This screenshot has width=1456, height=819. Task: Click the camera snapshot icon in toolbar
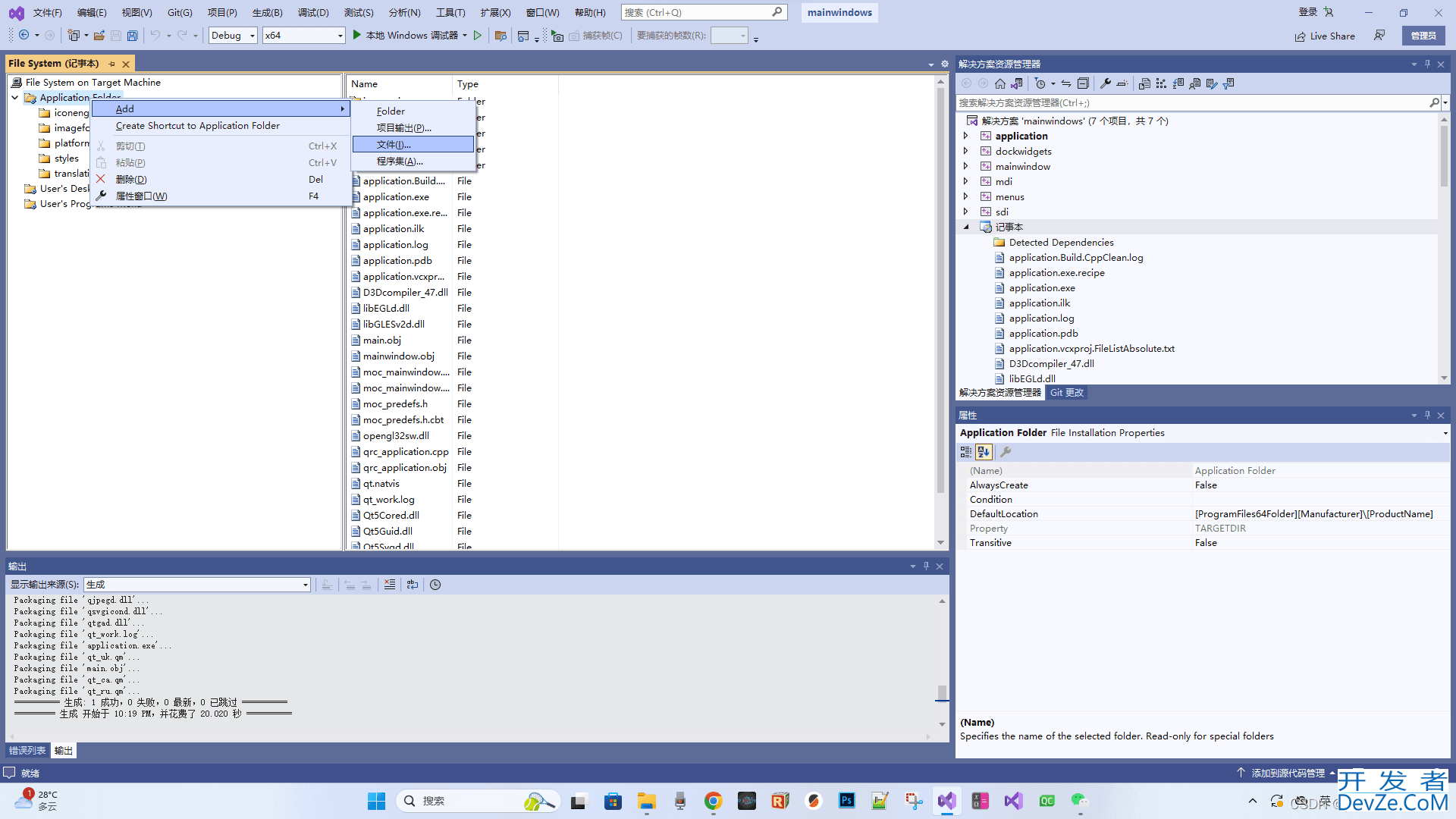(x=557, y=36)
